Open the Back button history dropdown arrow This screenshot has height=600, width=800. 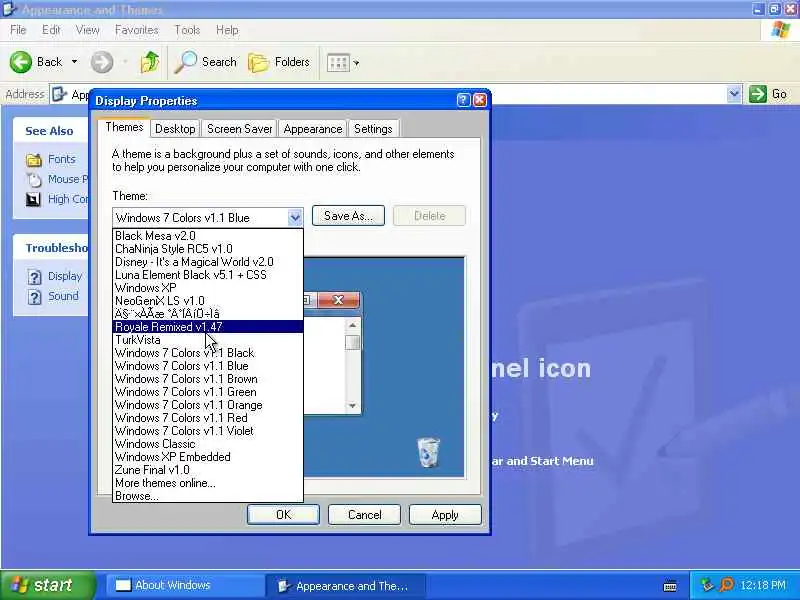point(74,62)
